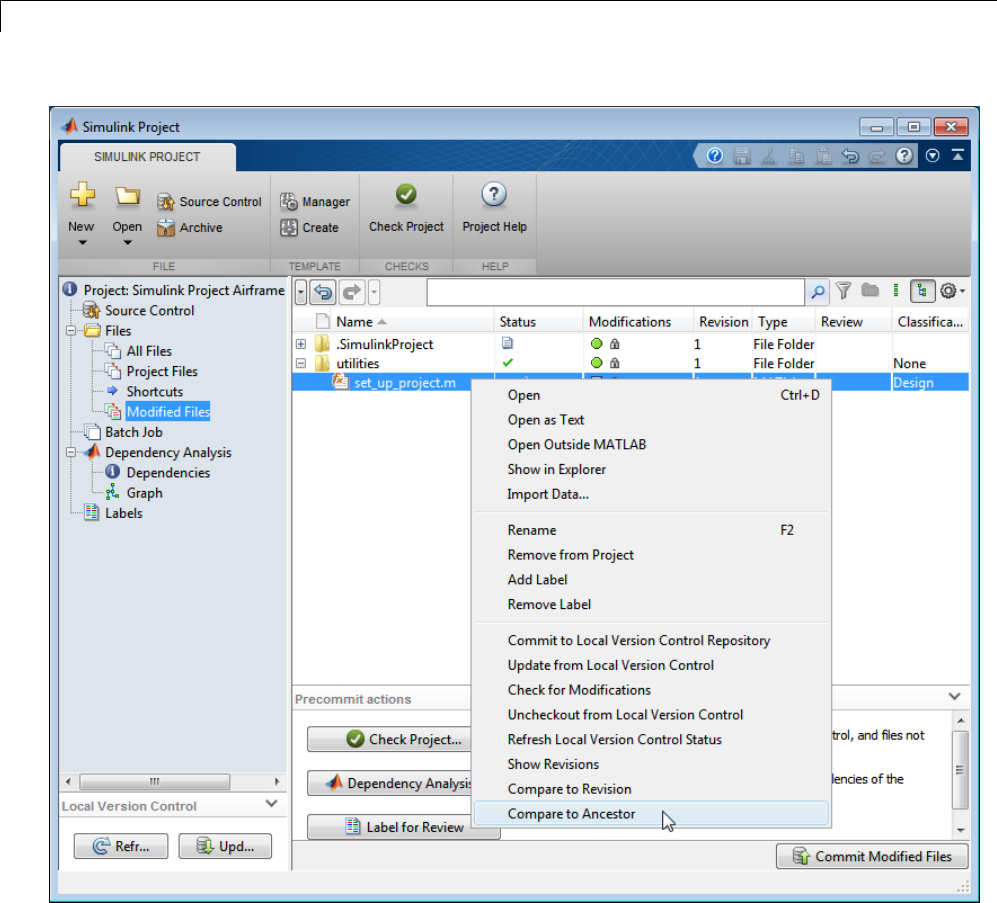
Task: Click into the file search input field
Action: (615, 293)
